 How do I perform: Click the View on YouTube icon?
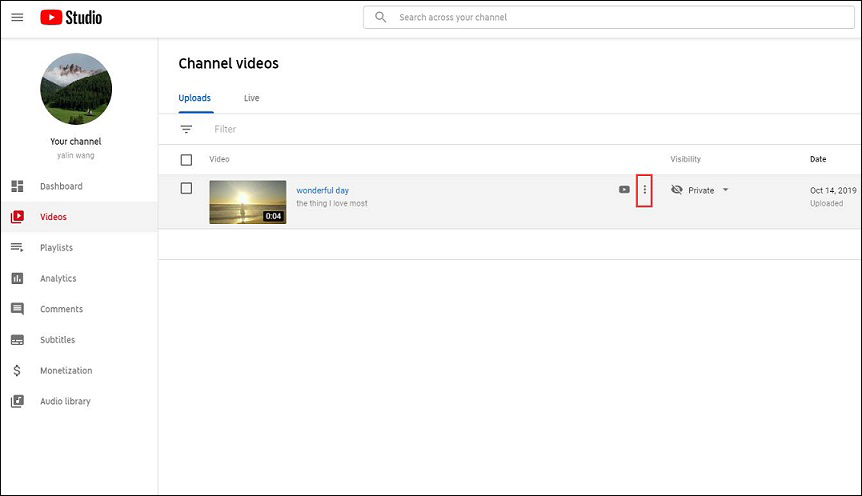click(x=624, y=190)
